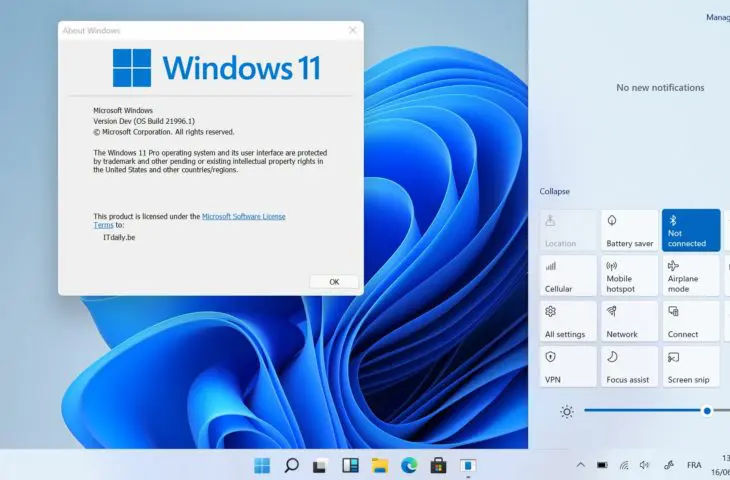Open Microsoft Store from the taskbar

point(438,465)
